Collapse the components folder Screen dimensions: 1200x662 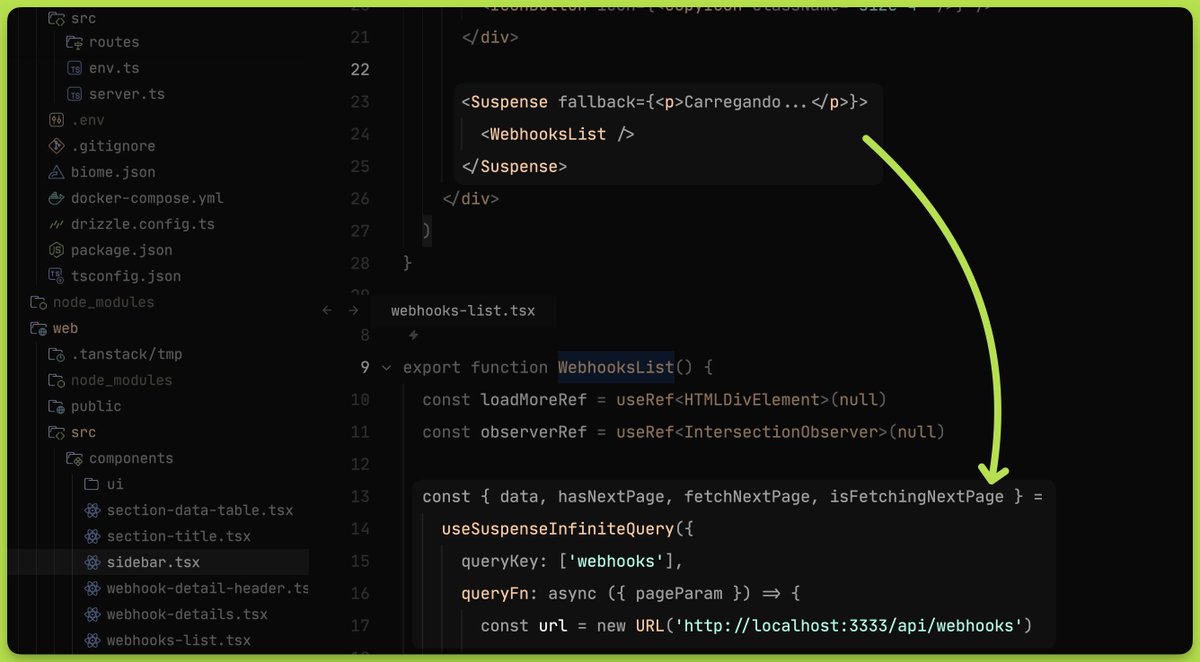[x=131, y=458]
